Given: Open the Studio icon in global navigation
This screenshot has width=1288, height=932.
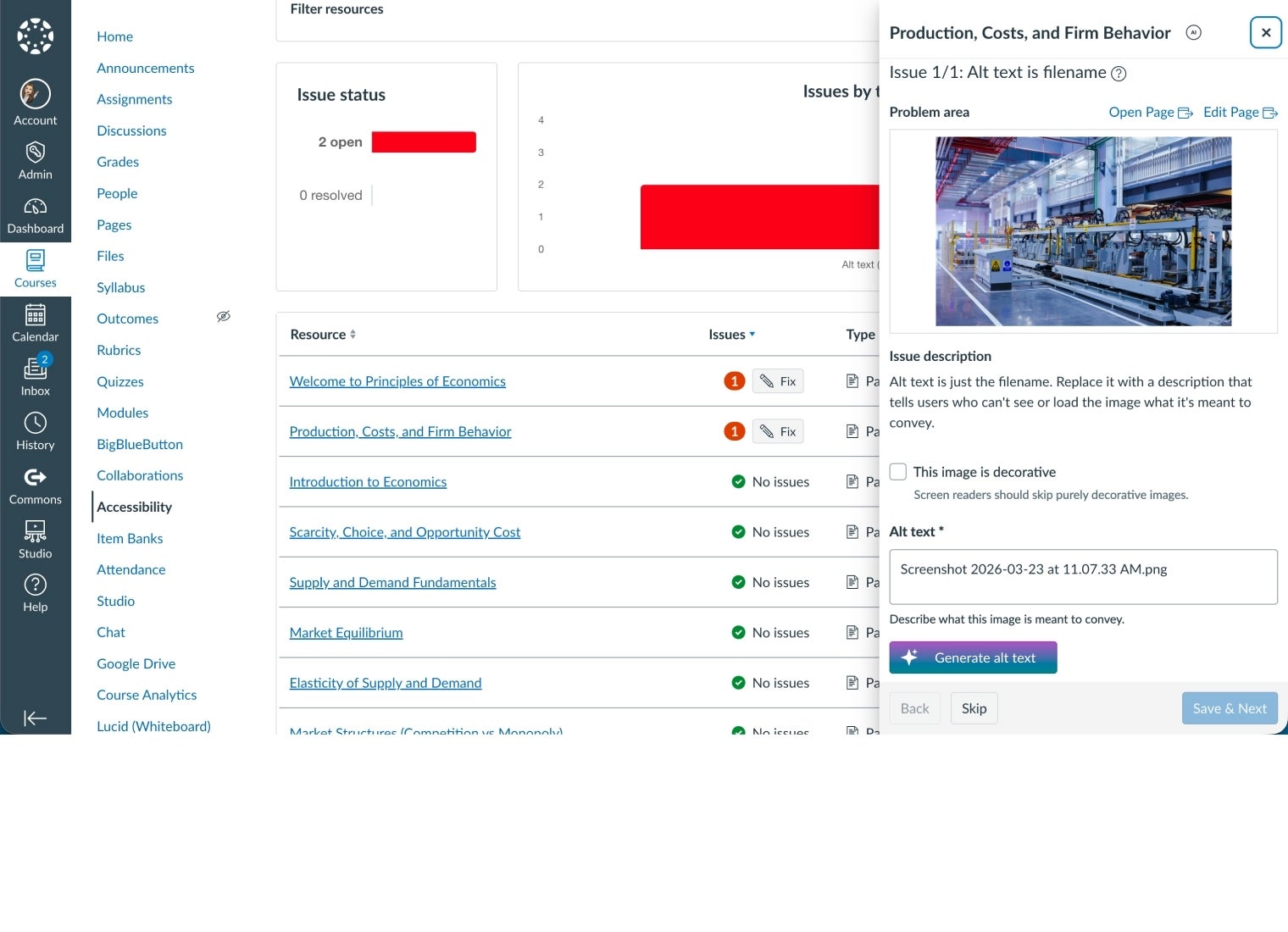Looking at the screenshot, I should click(x=35, y=531).
